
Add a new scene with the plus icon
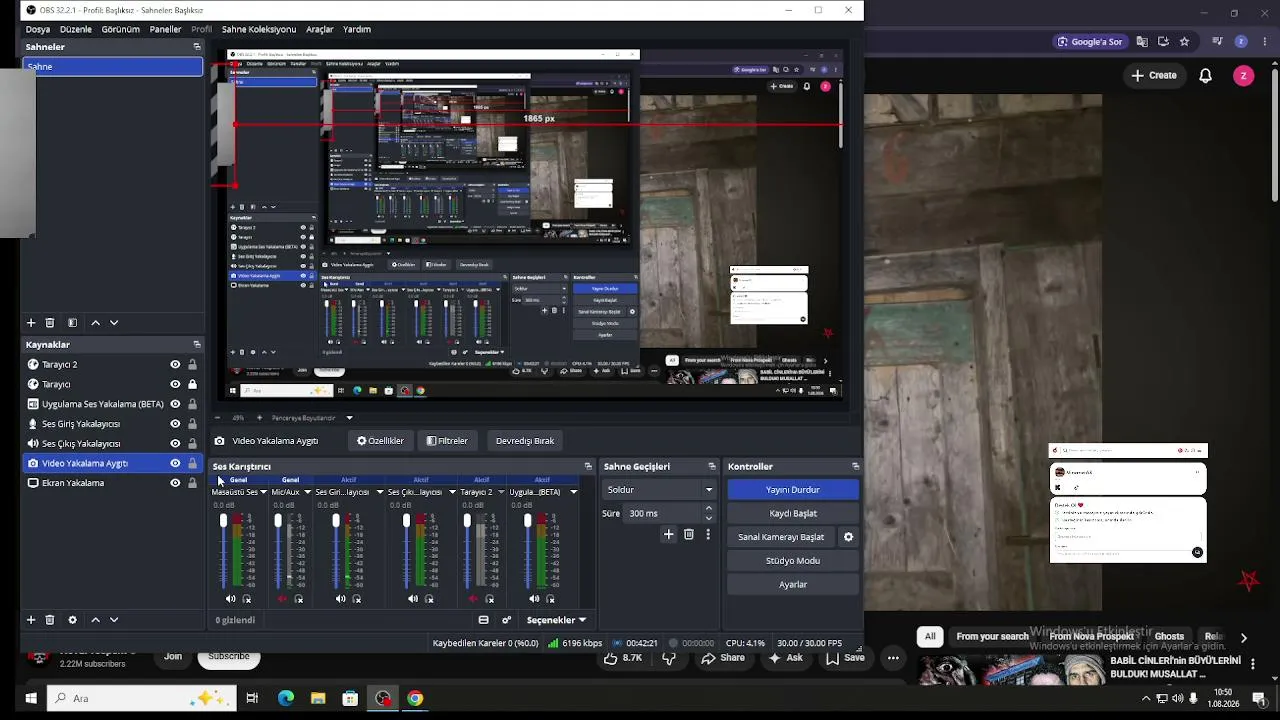(x=31, y=323)
